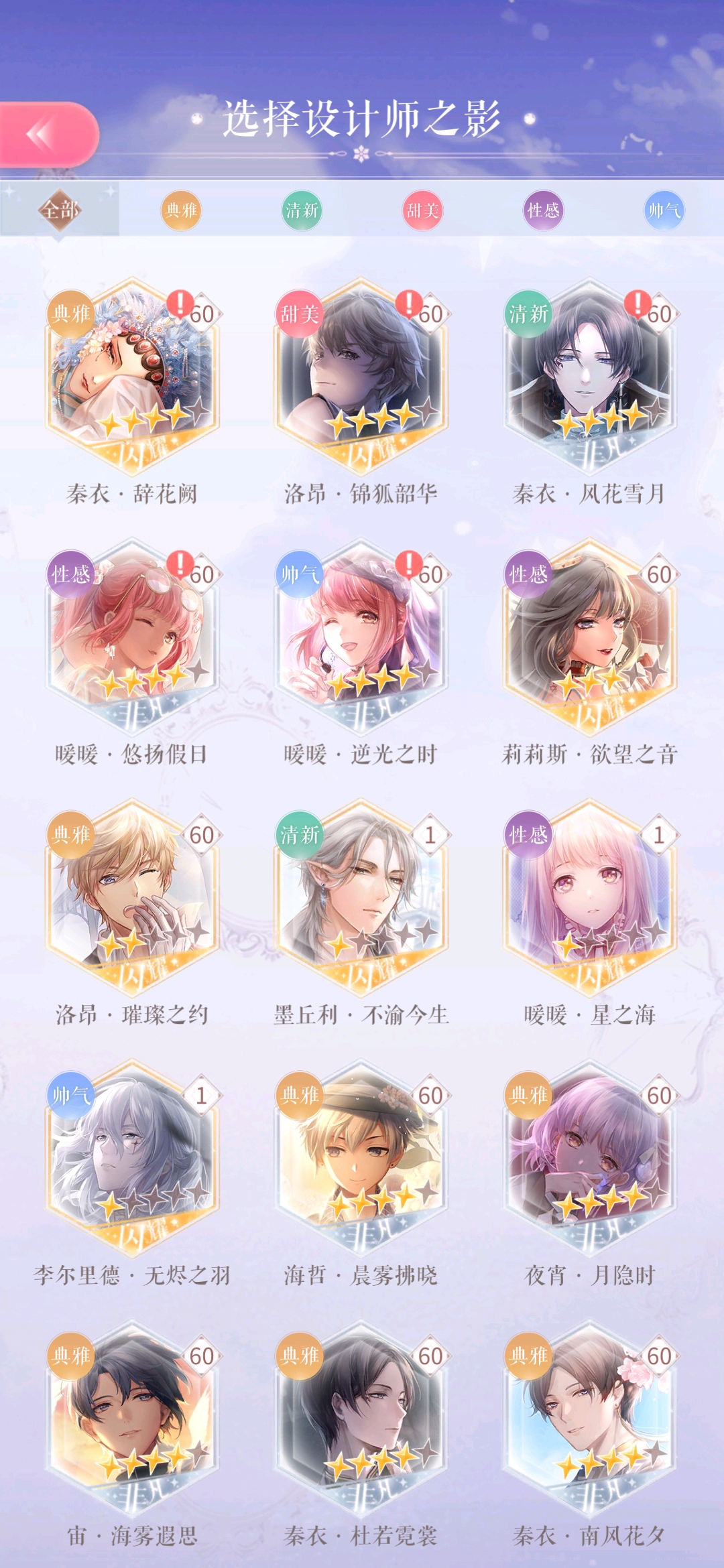724x1568 pixels.
Task: Tap the 宙·海雾遐思 name label
Action: (x=132, y=1535)
